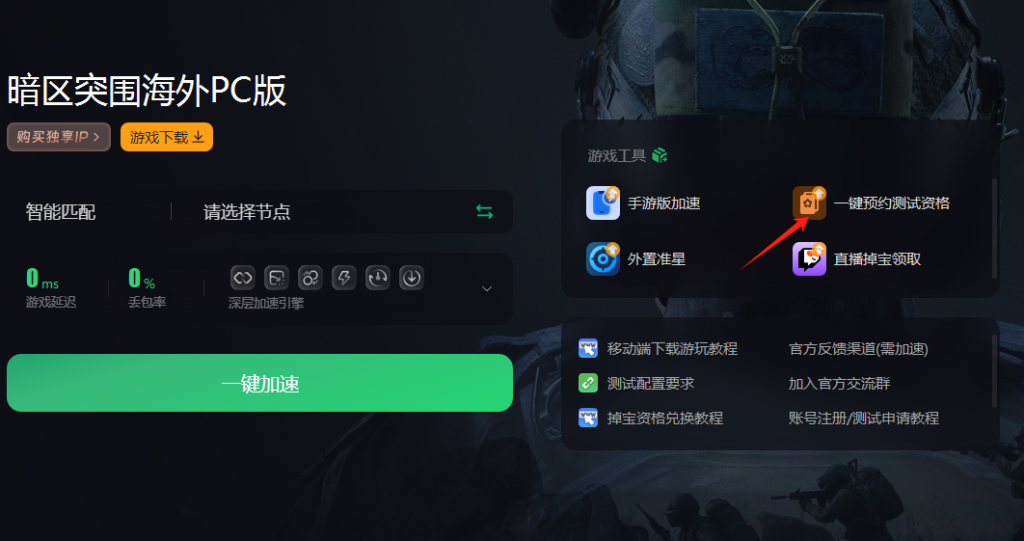Open the 外置准星 crosshair tool icon

[x=603, y=259]
